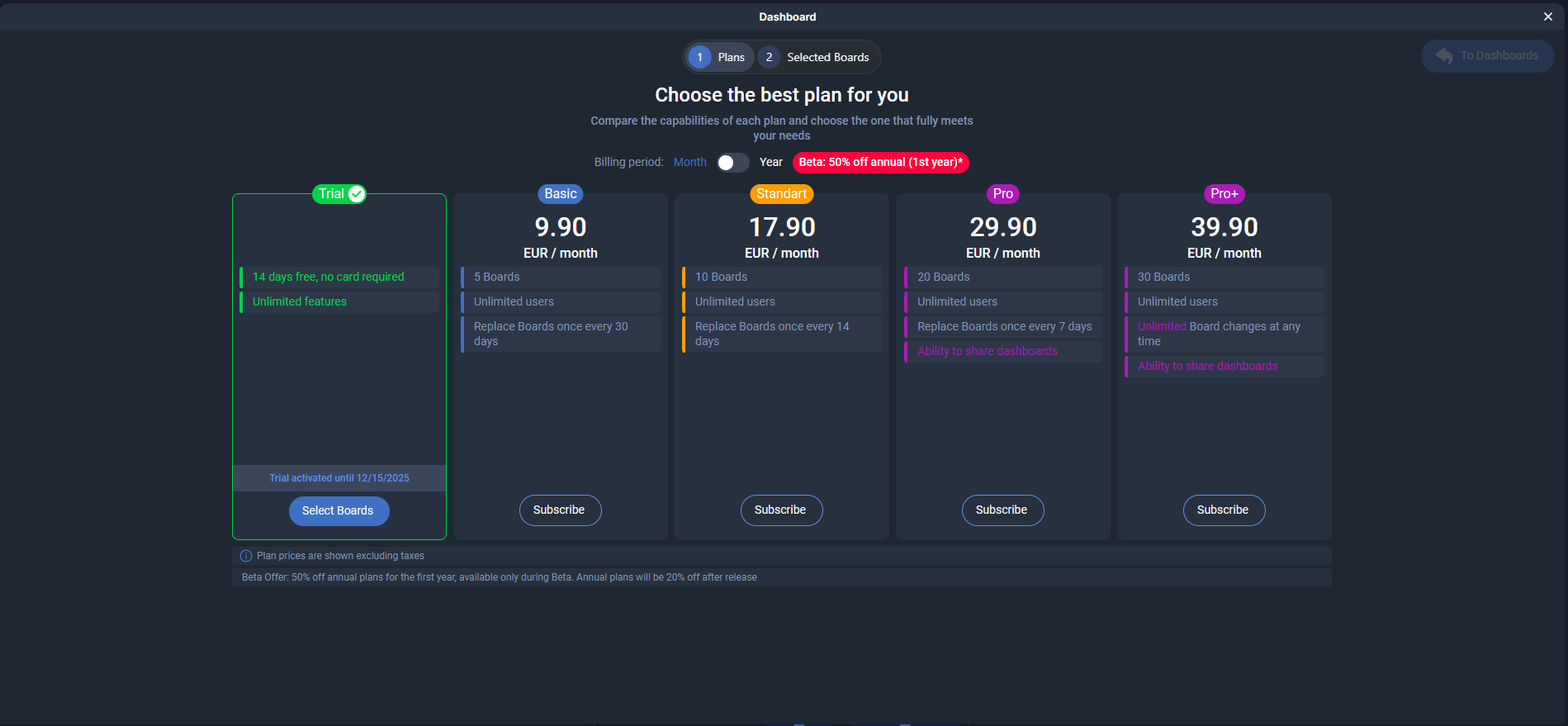Close the Dashboard dialog with X
Viewport: 1568px width, 726px height.
point(1548,17)
